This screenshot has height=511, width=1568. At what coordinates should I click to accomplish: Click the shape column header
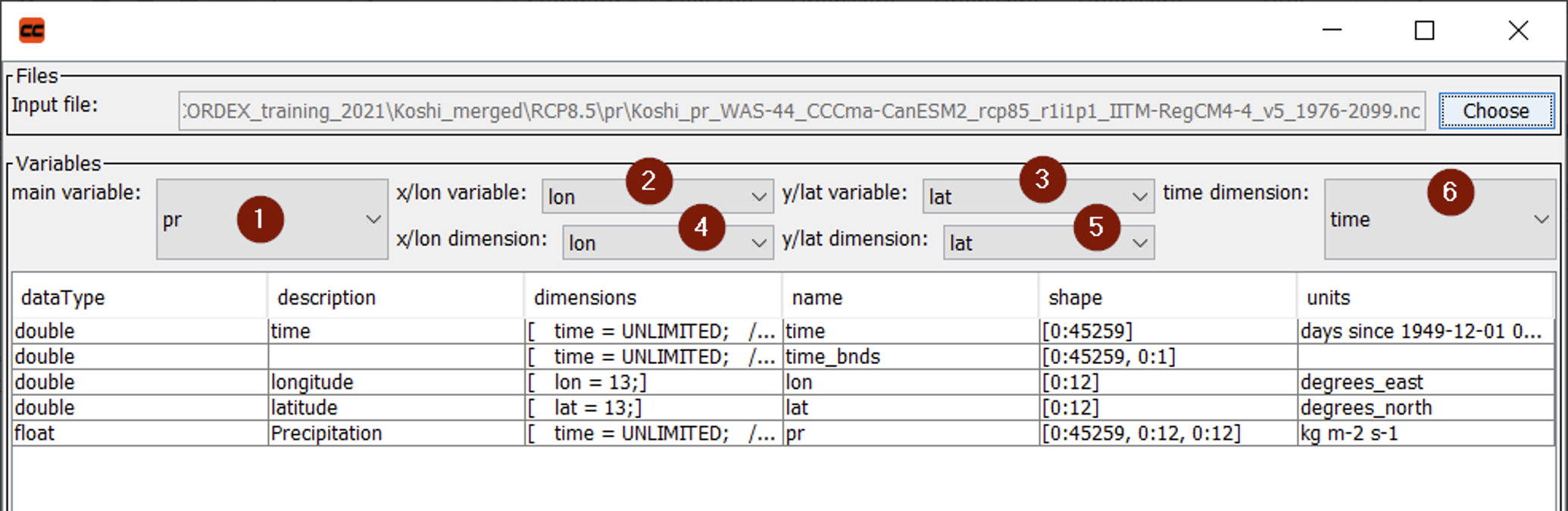point(1167,298)
